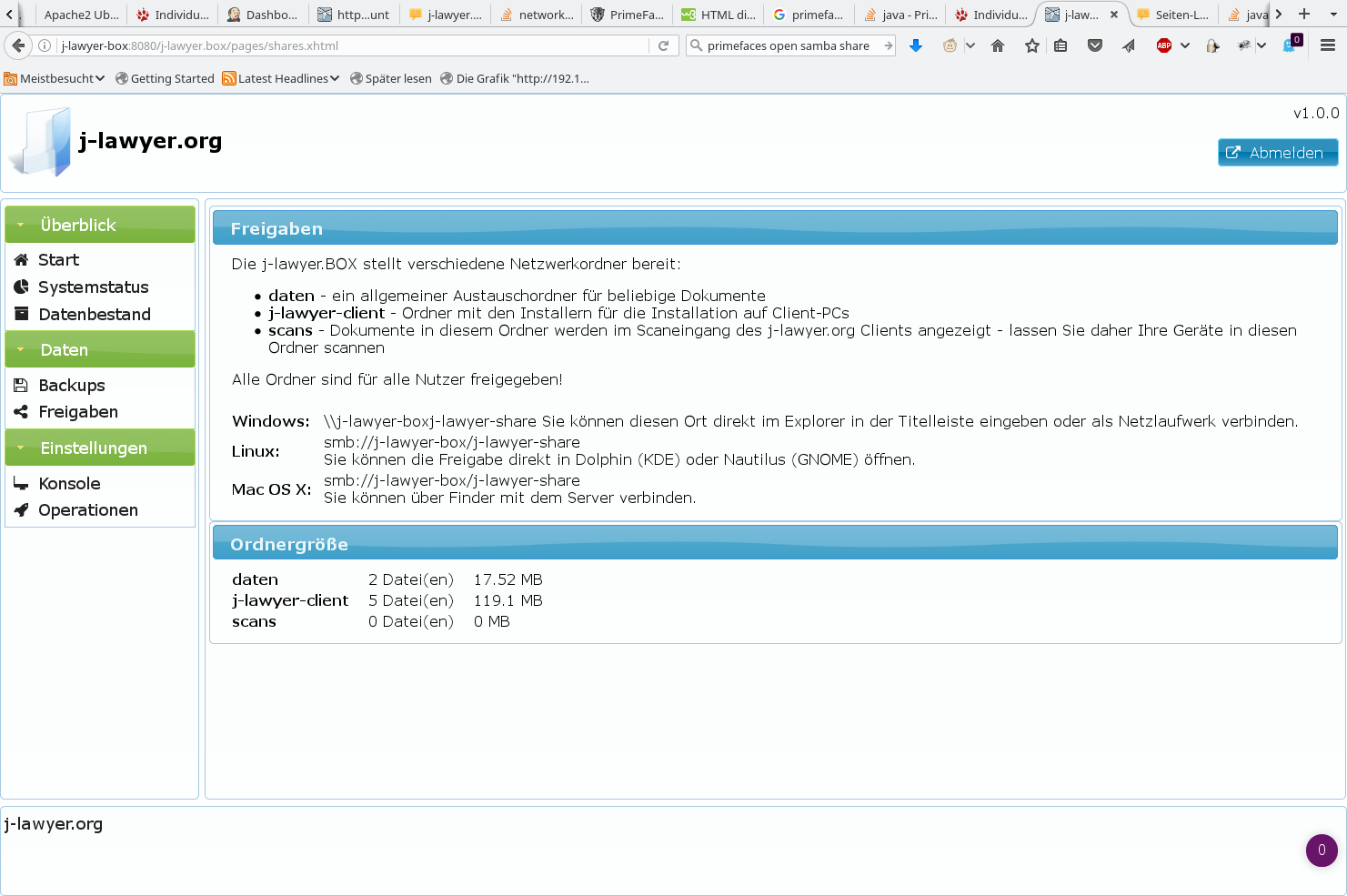The height and width of the screenshot is (896, 1347).
Task: Collapse the Daten menu section
Action: tap(100, 349)
